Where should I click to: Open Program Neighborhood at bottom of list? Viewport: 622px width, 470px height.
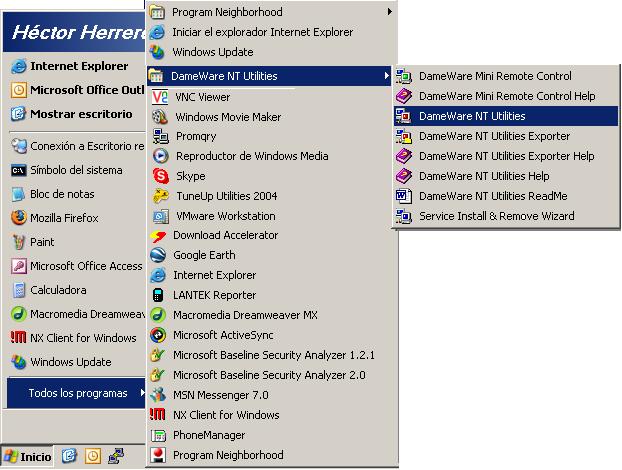click(271, 455)
